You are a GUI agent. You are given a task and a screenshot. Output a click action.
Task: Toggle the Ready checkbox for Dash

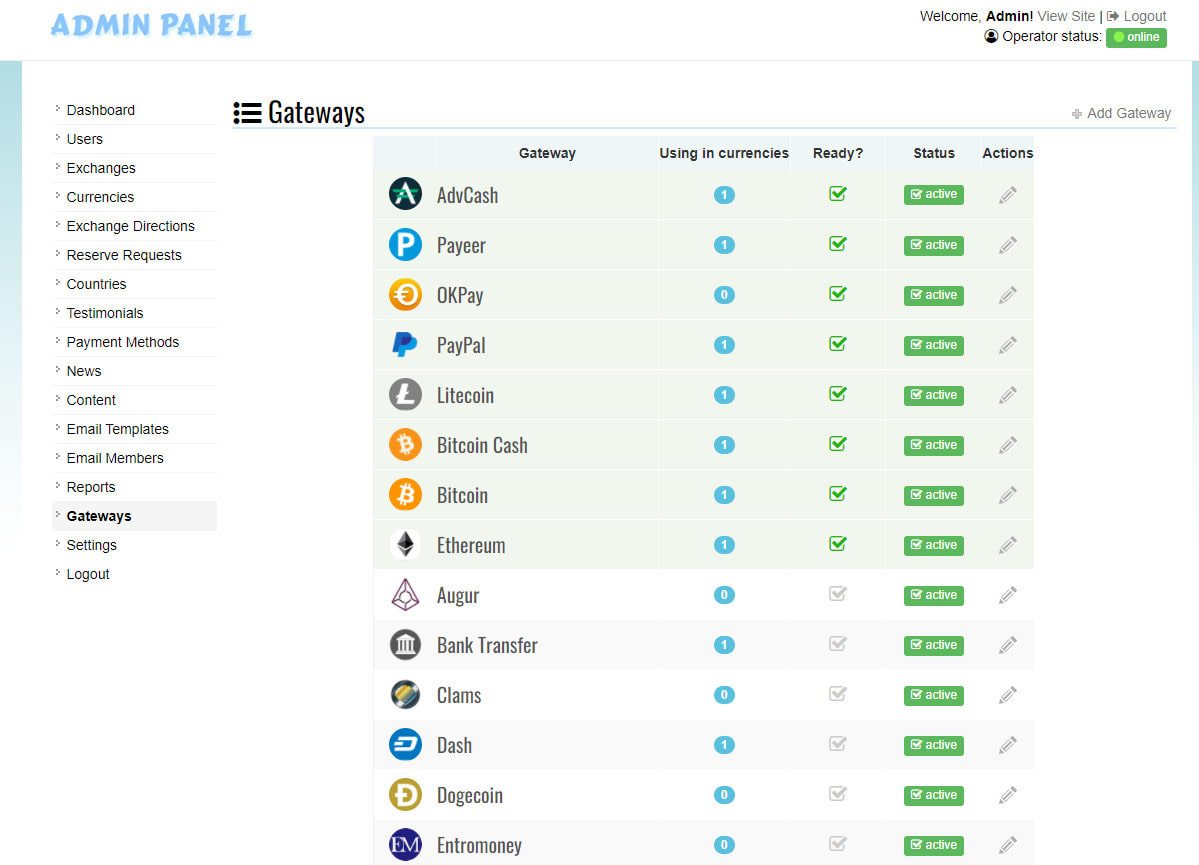pos(838,744)
